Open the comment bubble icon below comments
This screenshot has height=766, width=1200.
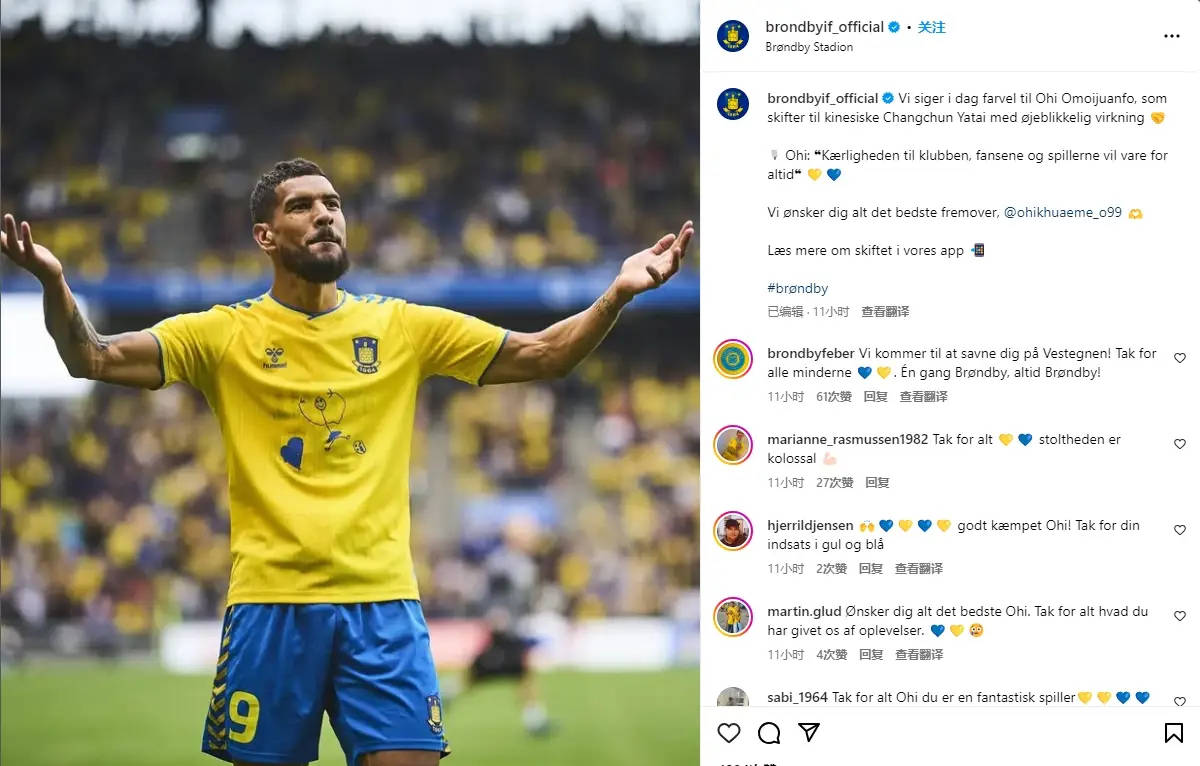[769, 733]
